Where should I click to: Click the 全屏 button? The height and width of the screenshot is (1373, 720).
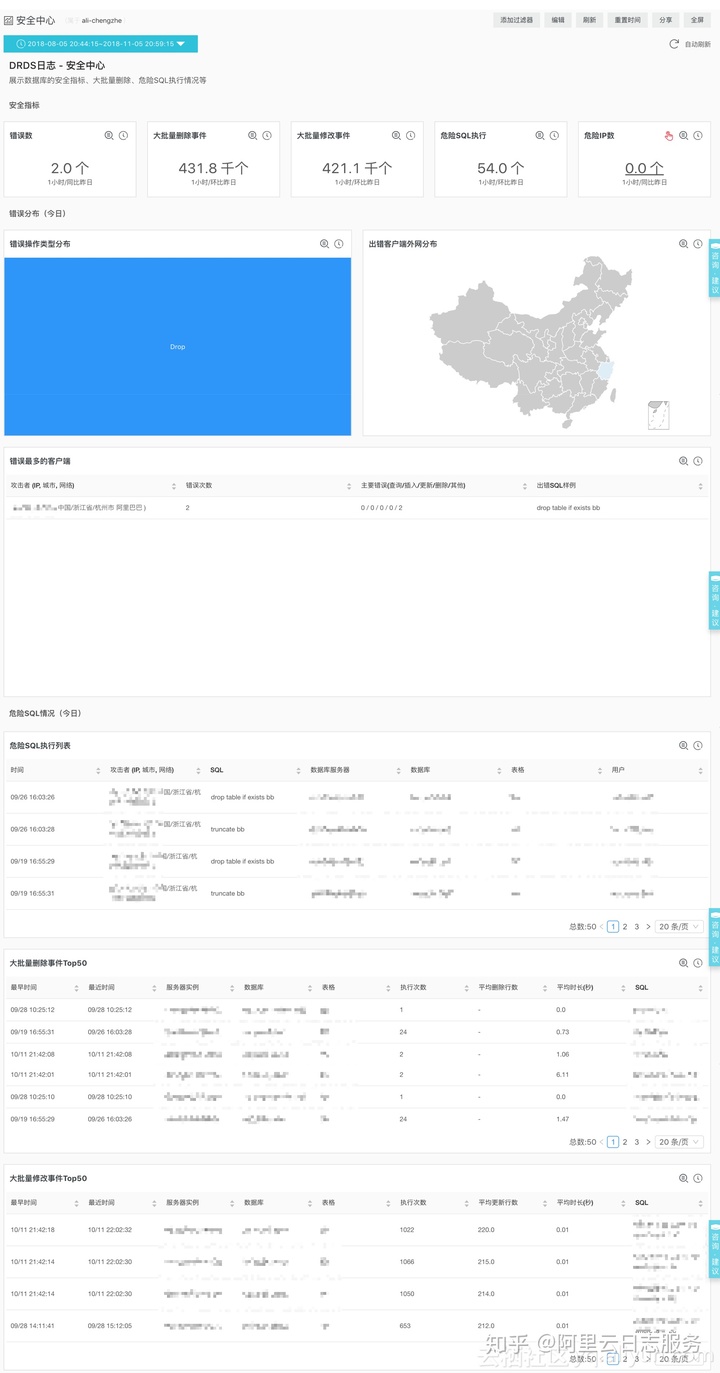click(697, 20)
